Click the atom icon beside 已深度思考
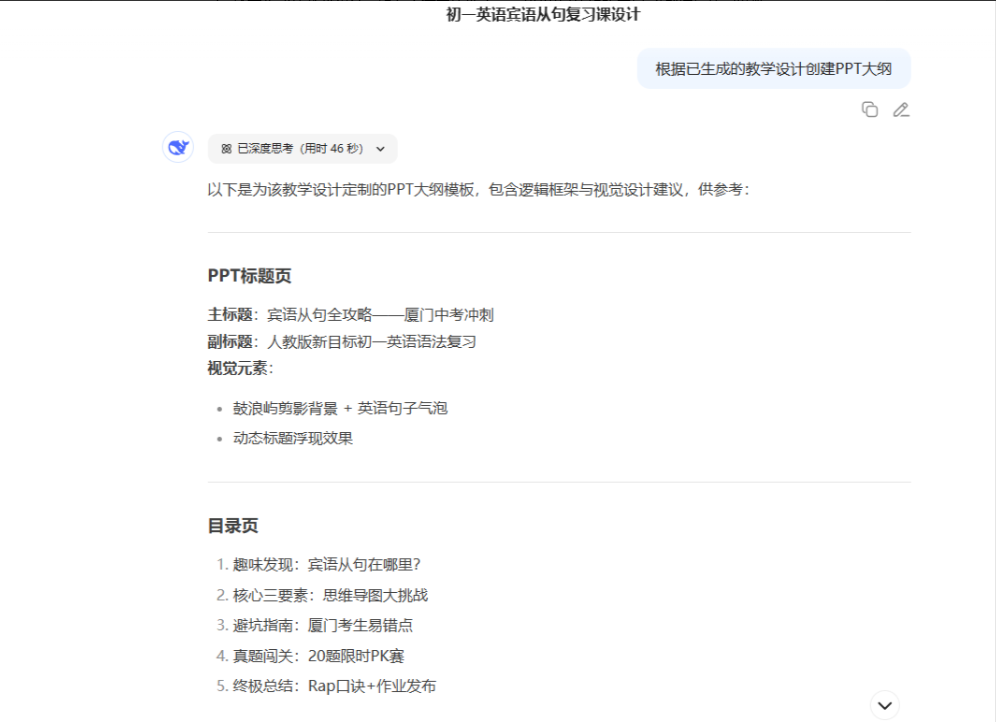The height and width of the screenshot is (722, 996). point(226,149)
